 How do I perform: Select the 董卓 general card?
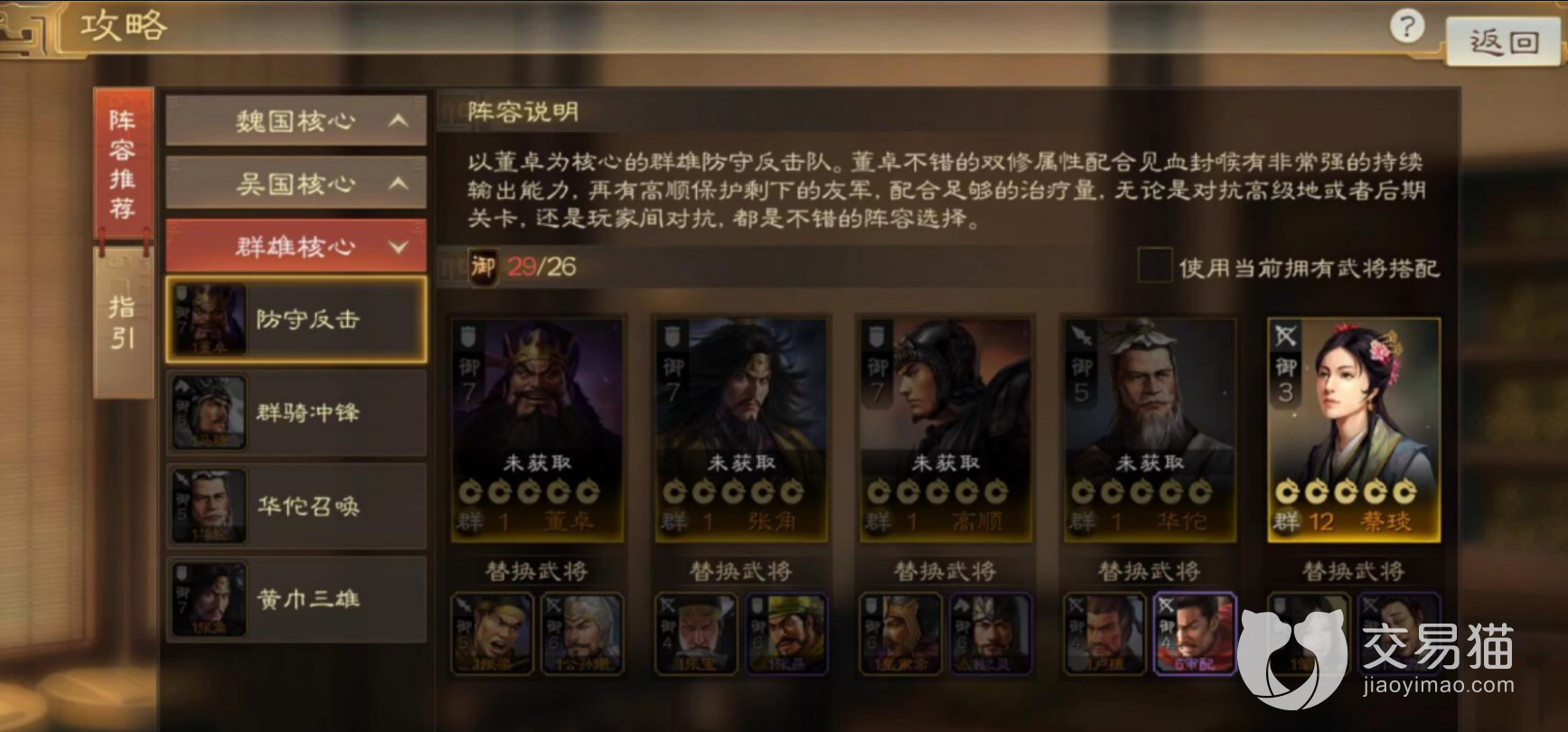538,429
